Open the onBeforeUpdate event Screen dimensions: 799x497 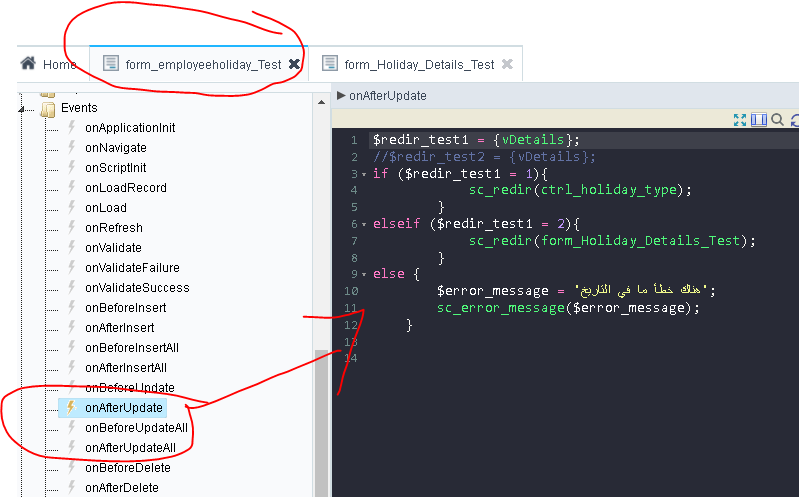click(x=129, y=387)
